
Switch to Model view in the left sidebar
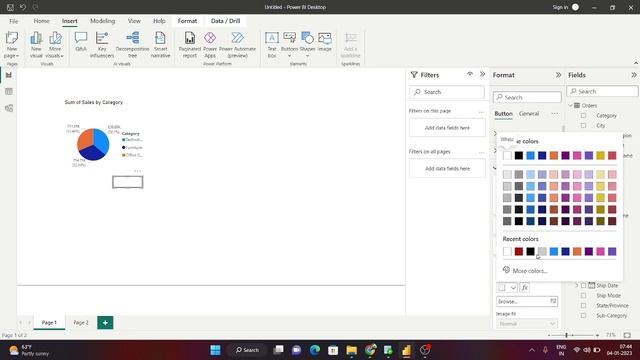coord(9,108)
